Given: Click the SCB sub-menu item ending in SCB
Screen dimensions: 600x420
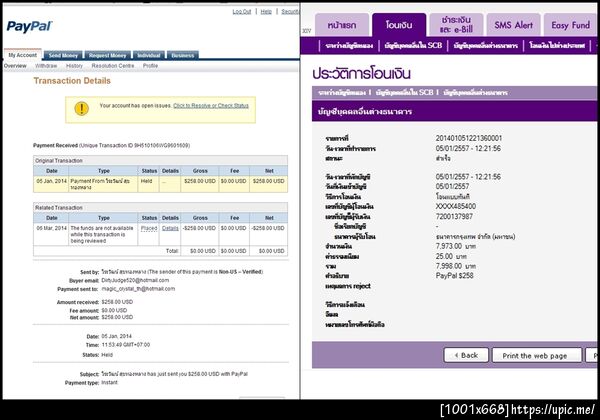Looking at the screenshot, I should [413, 46].
